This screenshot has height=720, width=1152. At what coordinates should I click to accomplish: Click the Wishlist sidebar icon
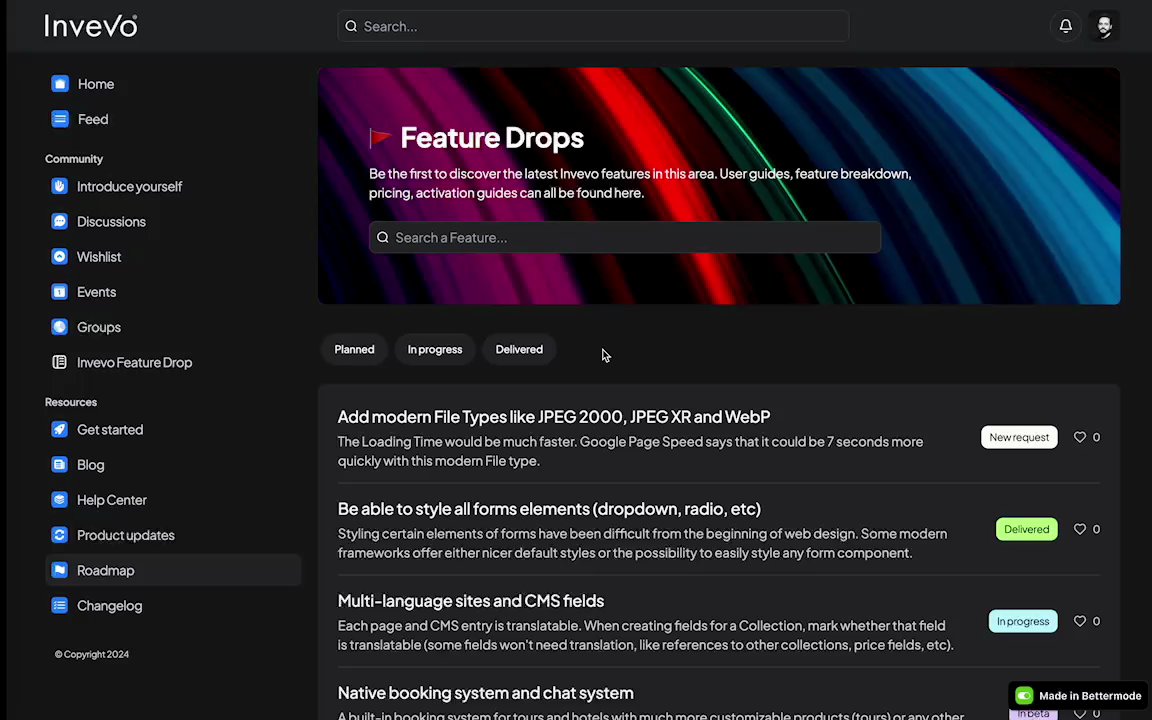click(60, 257)
